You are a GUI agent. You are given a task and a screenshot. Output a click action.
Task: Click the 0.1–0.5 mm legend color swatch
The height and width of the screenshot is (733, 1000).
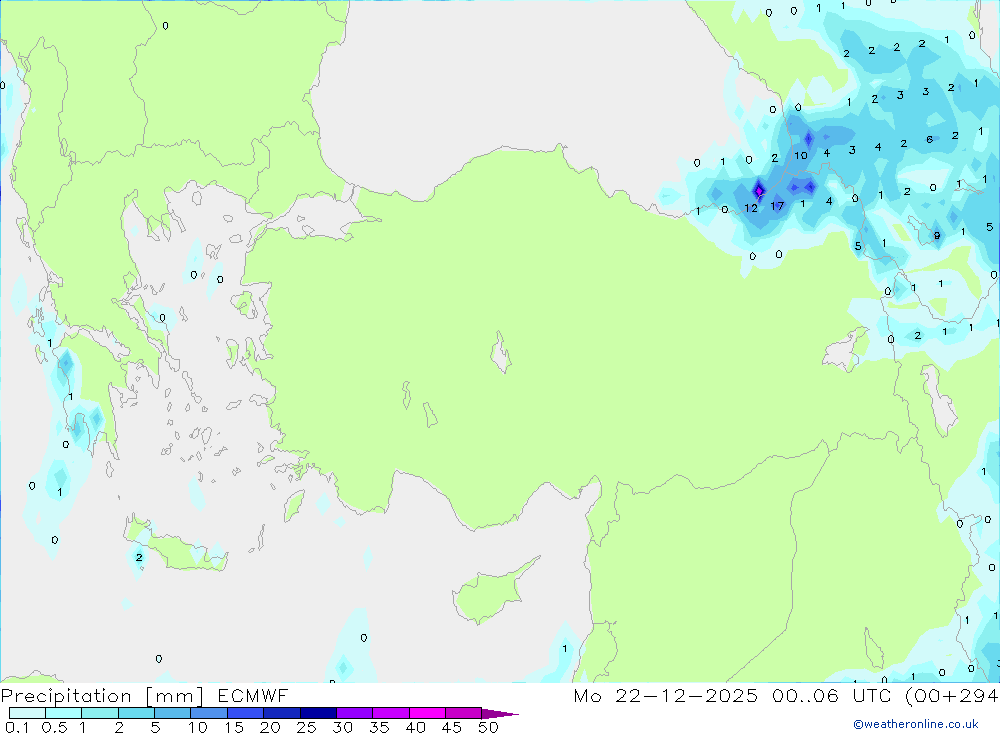(x=27, y=713)
